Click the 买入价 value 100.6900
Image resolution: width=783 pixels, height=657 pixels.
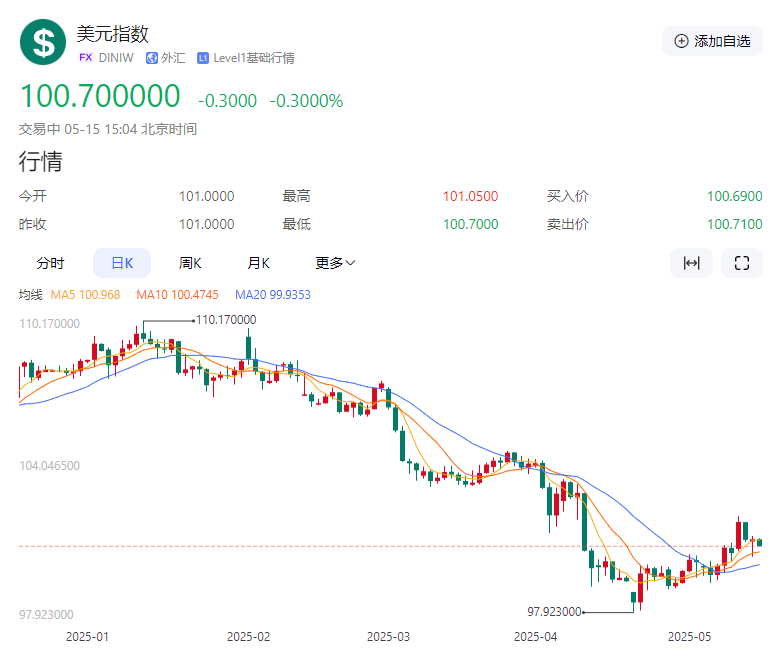point(735,196)
